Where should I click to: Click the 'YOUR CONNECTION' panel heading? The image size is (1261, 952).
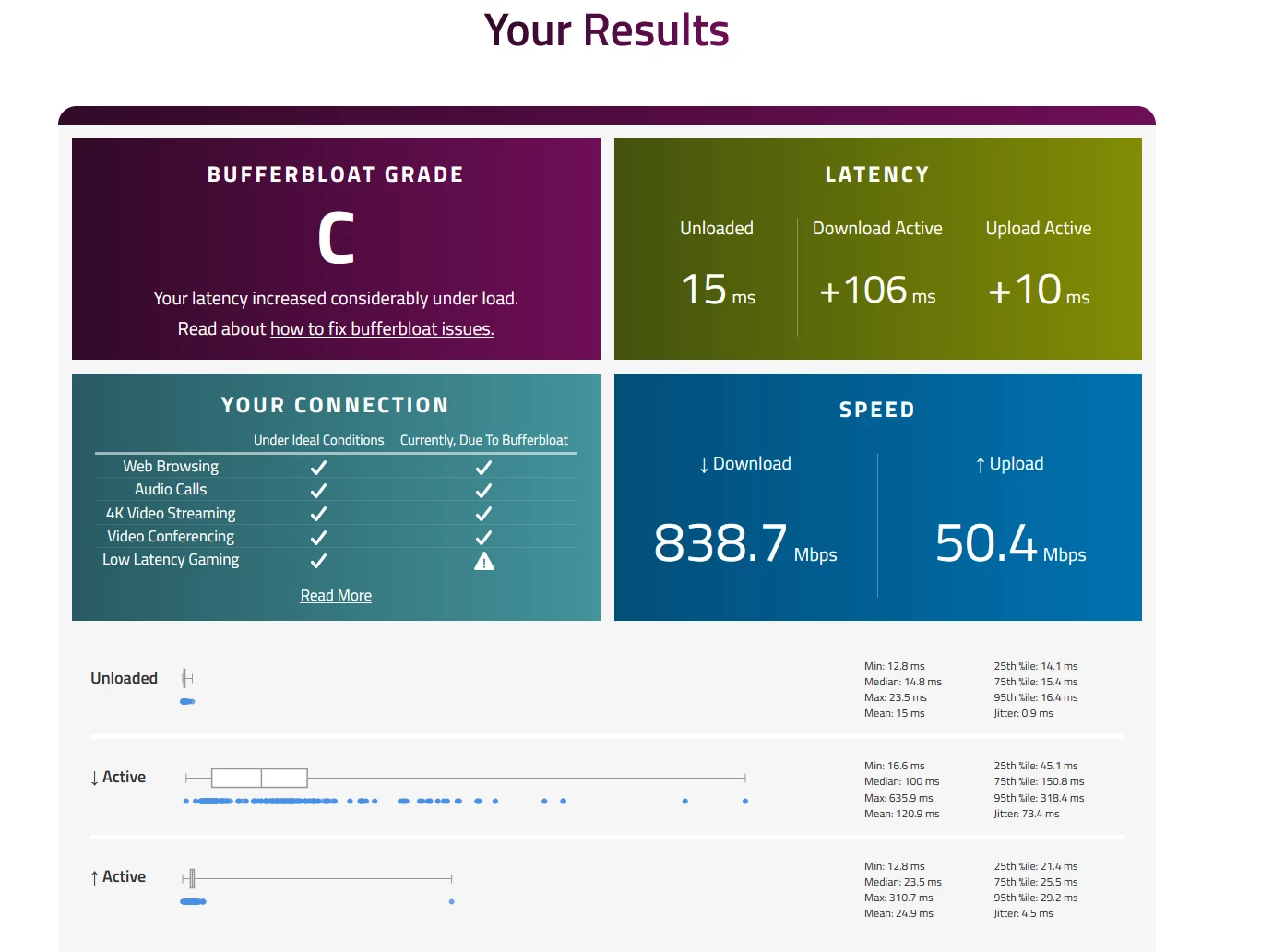[x=336, y=405]
